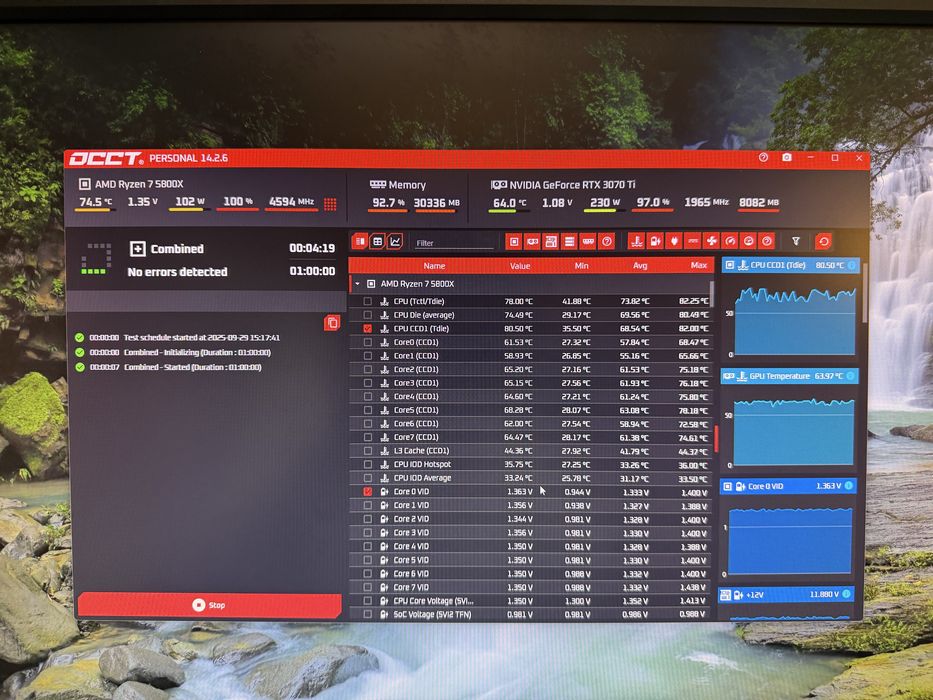Viewport: 933px width, 700px height.
Task: Check the CPU Die (average) row checkbox
Action: [368, 315]
